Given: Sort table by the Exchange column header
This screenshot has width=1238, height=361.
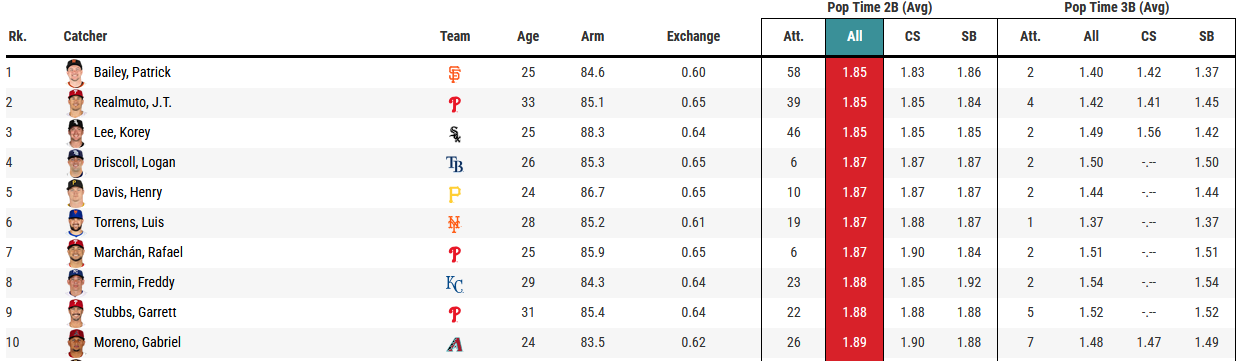Looking at the screenshot, I should [x=693, y=37].
